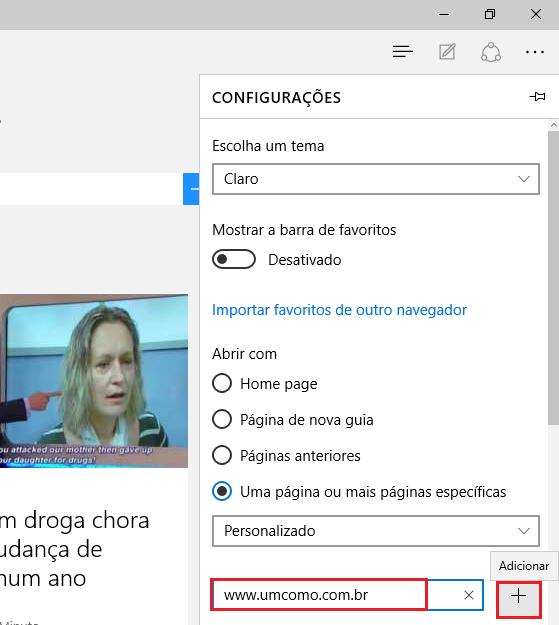Click the page search text box
Screen dimensions: 559x625
click(91, 189)
